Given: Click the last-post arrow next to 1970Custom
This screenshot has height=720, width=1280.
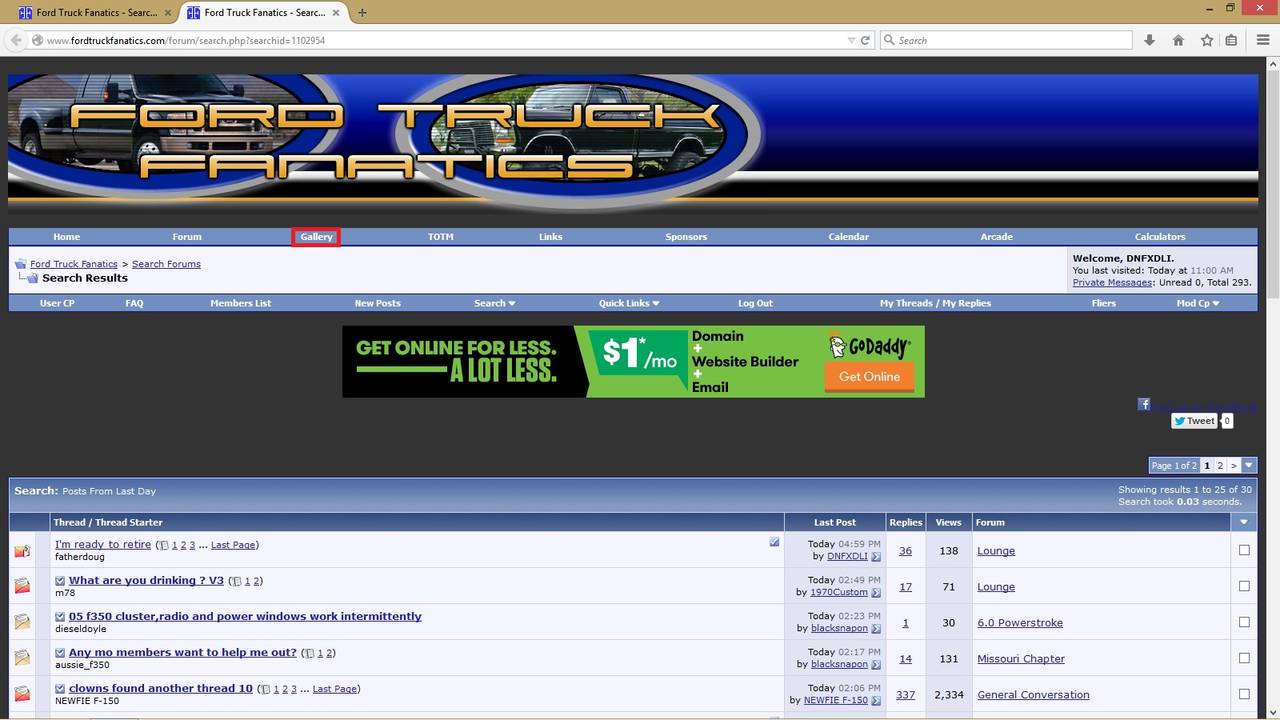Looking at the screenshot, I should (876, 593).
